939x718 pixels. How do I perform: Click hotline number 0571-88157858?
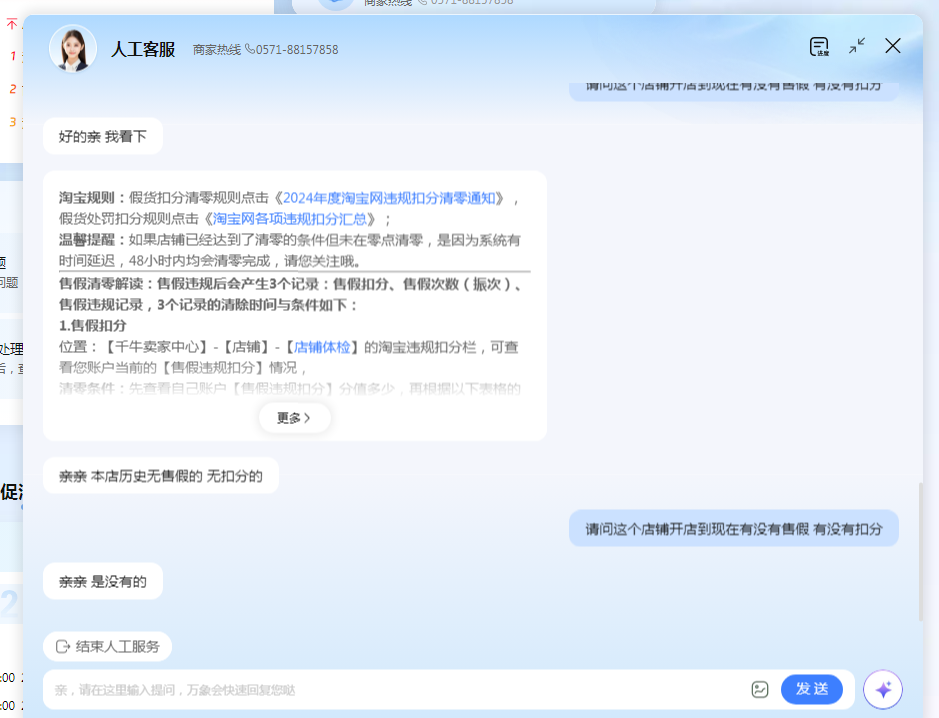297,50
